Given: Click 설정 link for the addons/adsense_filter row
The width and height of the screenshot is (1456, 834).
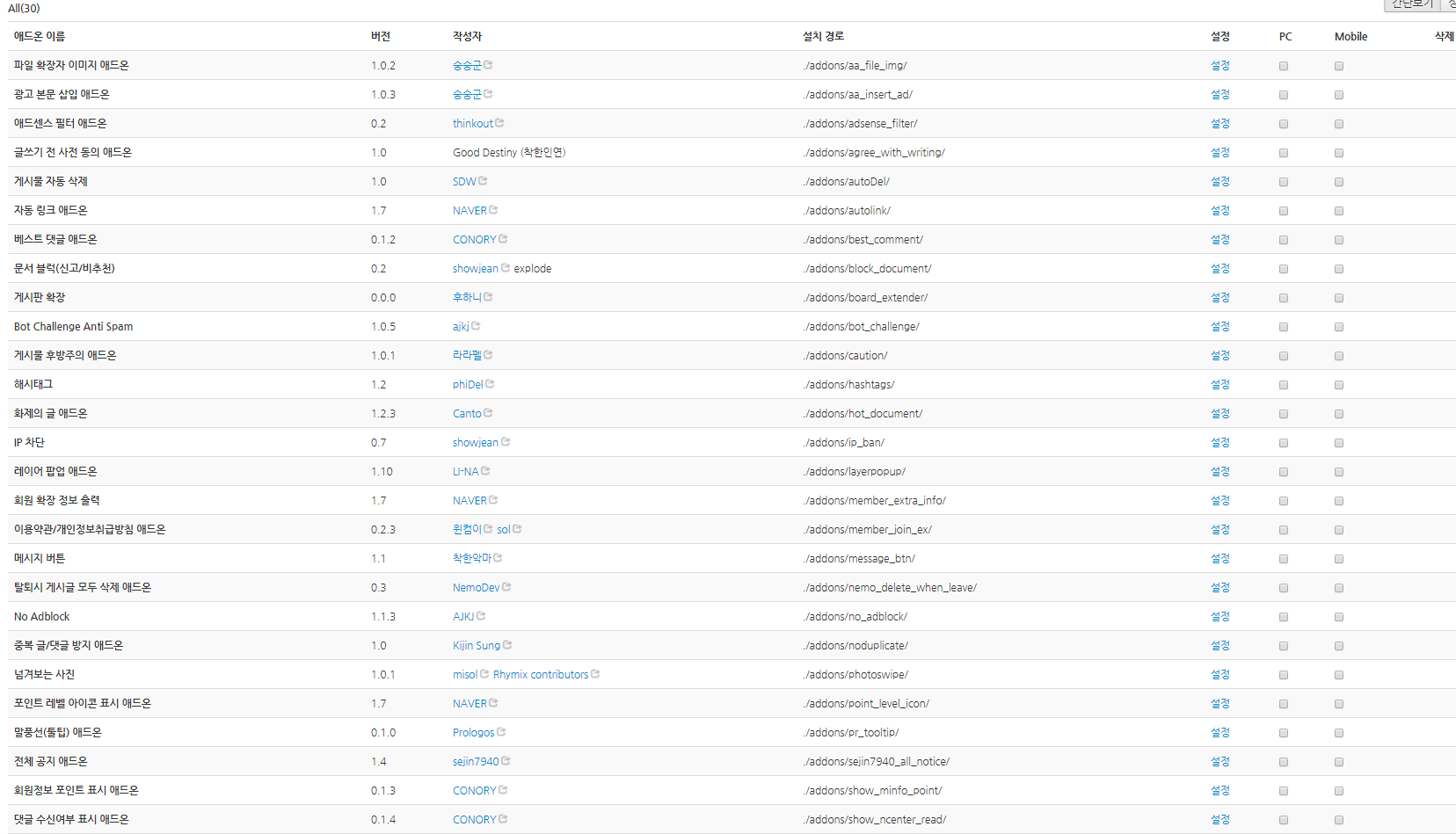Looking at the screenshot, I should pyautogui.click(x=1219, y=123).
